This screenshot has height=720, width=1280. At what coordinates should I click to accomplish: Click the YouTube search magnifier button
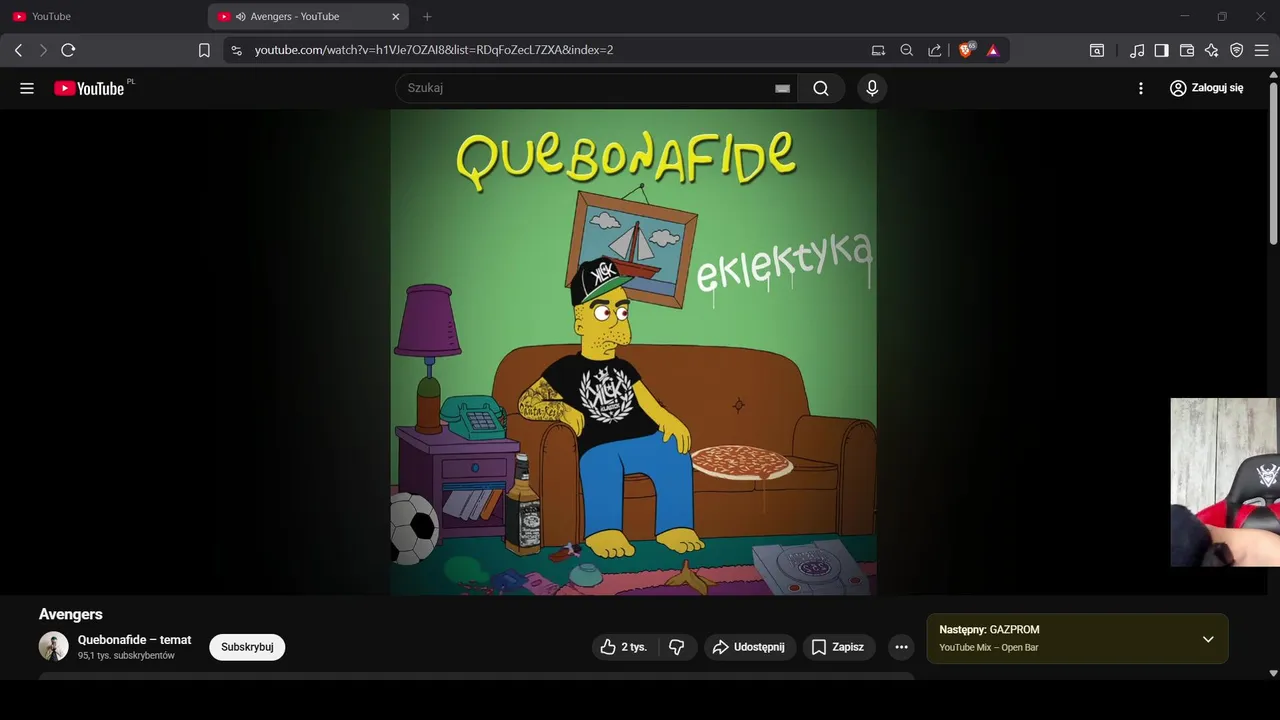click(821, 88)
